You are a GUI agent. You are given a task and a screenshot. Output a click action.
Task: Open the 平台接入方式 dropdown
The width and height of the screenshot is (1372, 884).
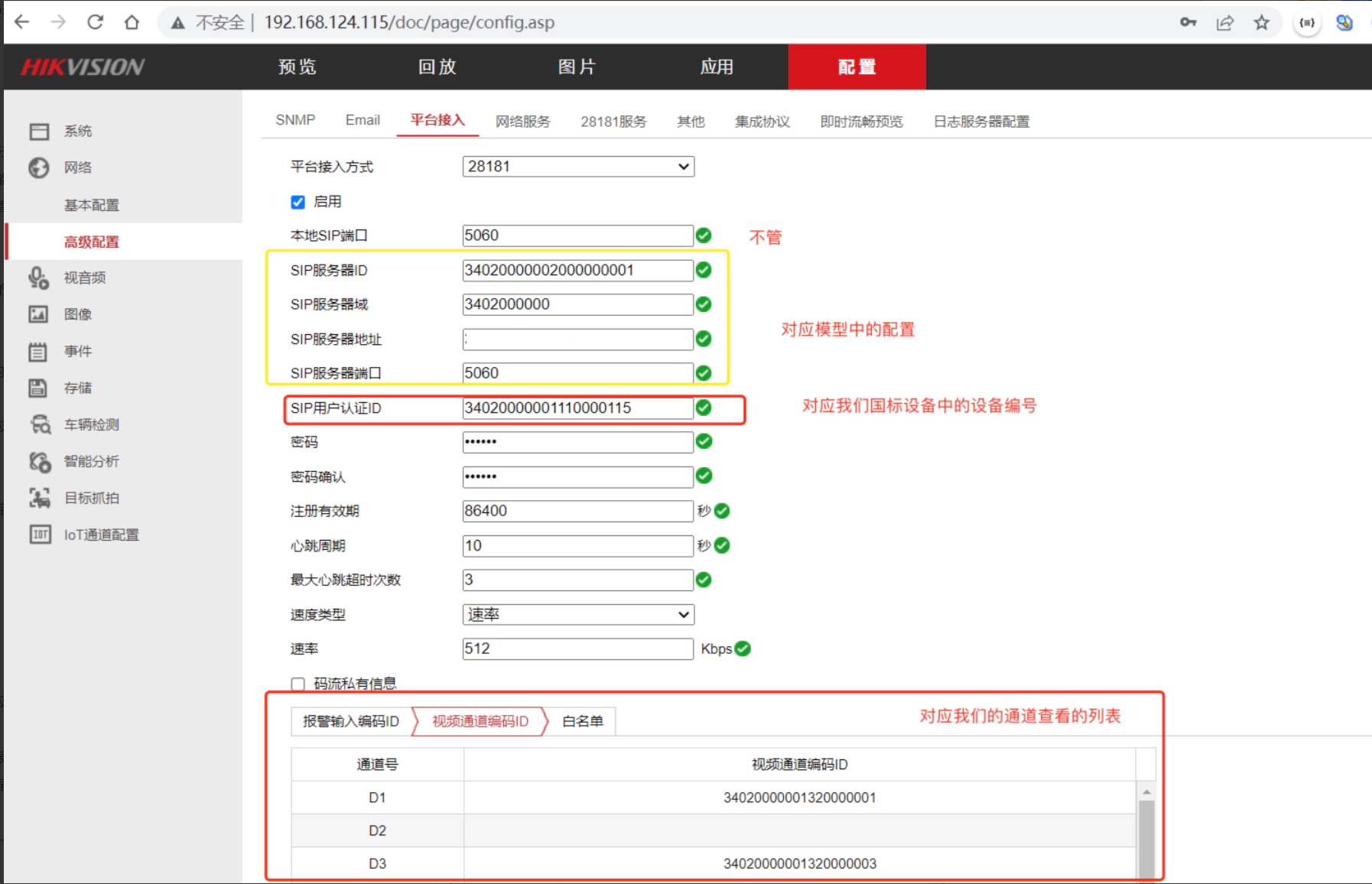pyautogui.click(x=578, y=167)
